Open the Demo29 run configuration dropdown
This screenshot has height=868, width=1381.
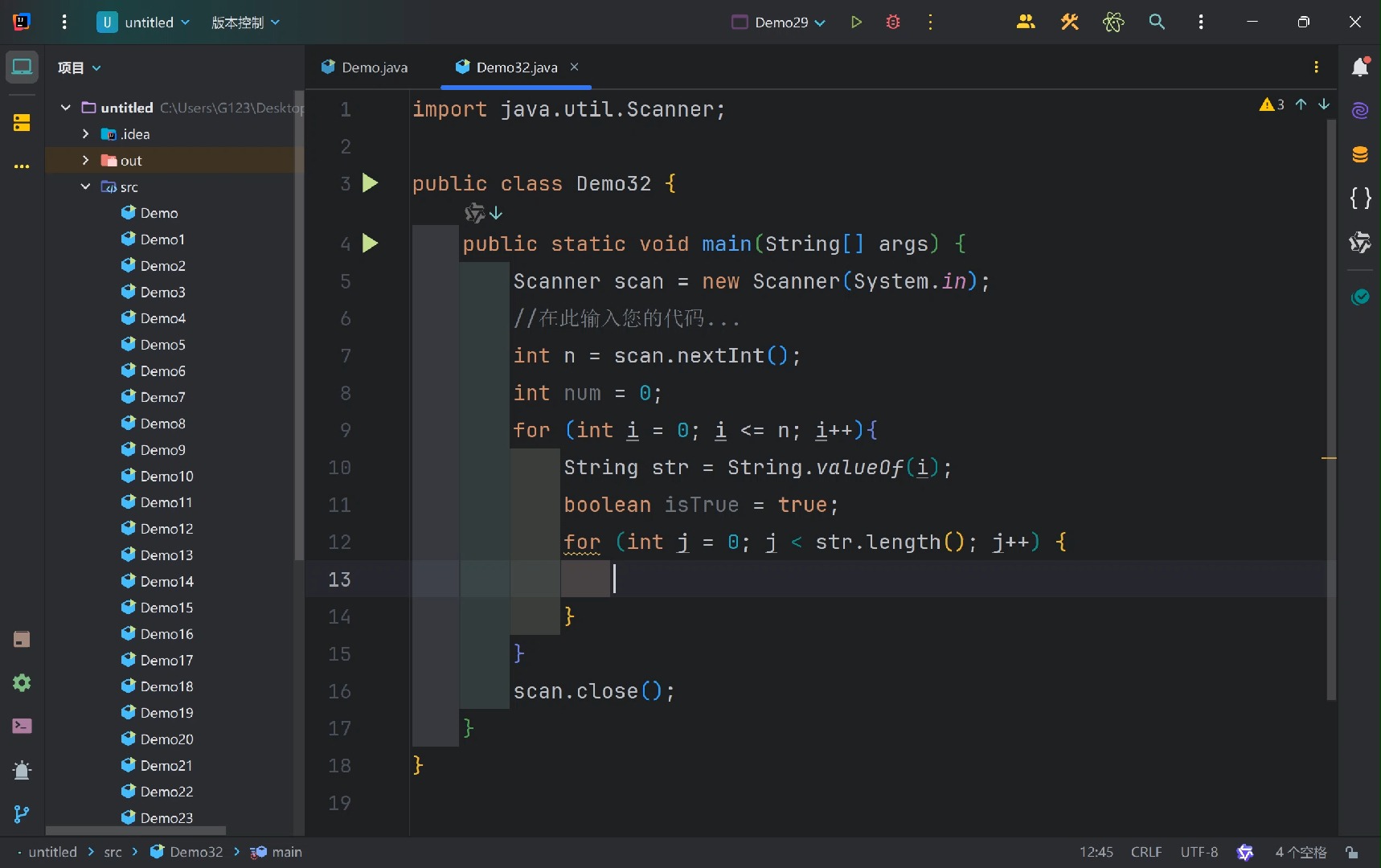[778, 23]
